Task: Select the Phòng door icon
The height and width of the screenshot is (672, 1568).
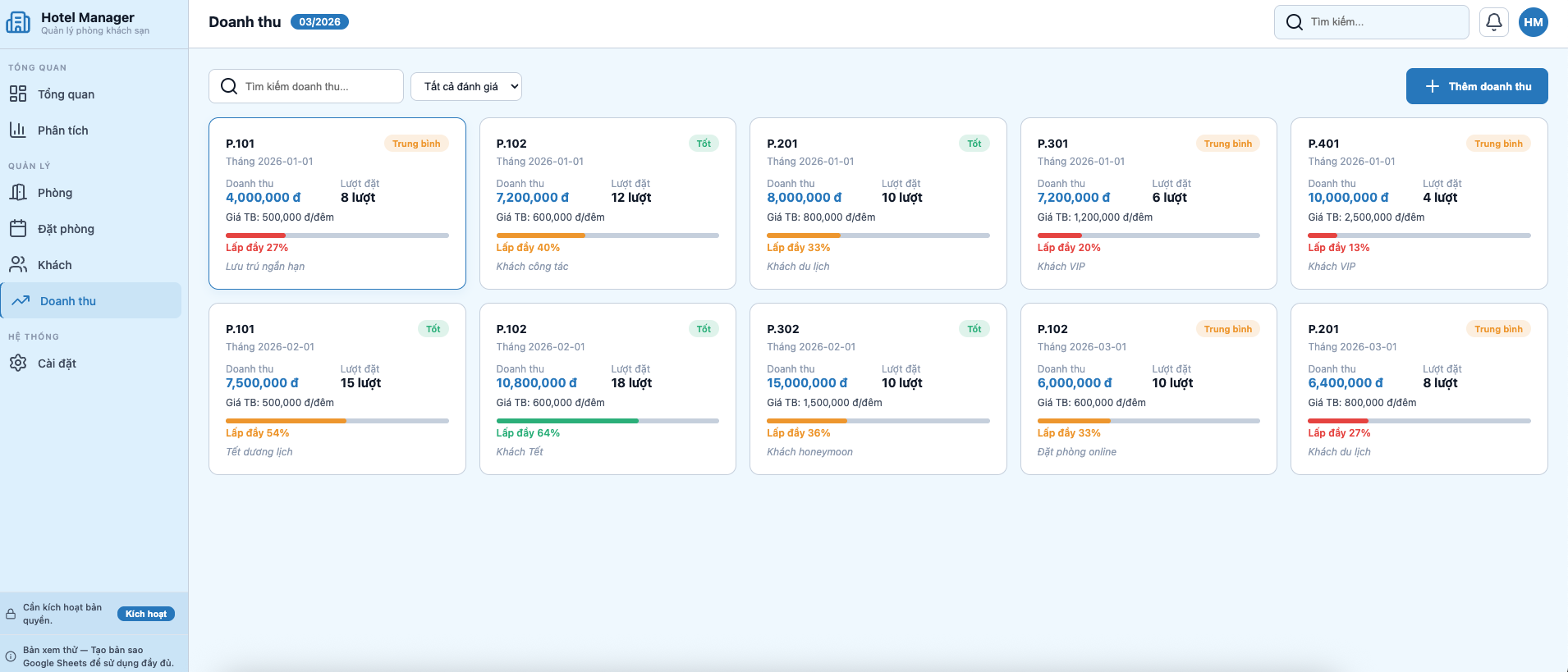Action: coord(18,193)
